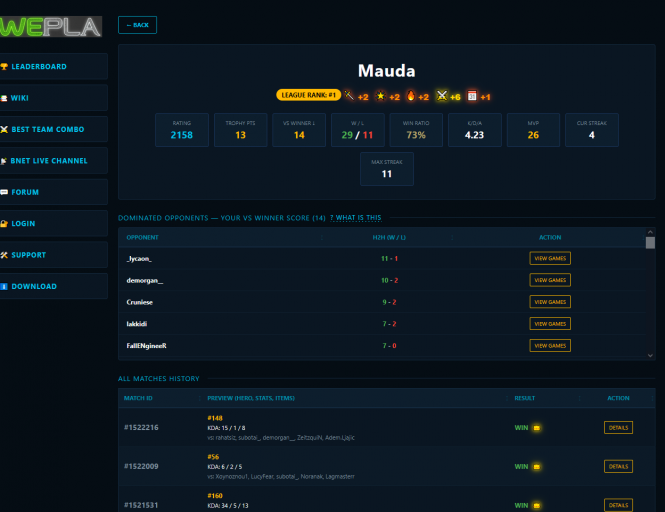This screenshot has height=512, width=665.
Task: Click hero #160 in match #1521531
Action: tap(215, 496)
